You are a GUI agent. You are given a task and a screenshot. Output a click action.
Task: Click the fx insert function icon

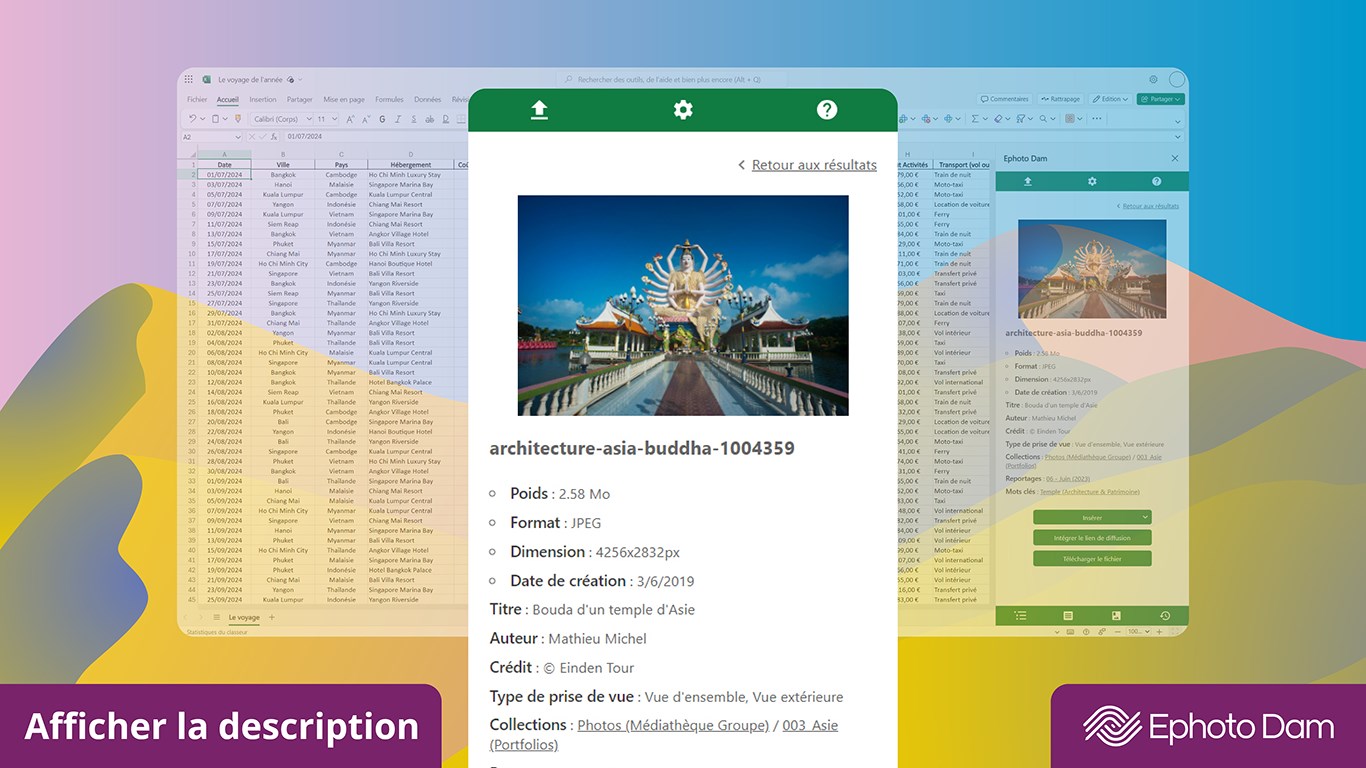[x=274, y=136]
